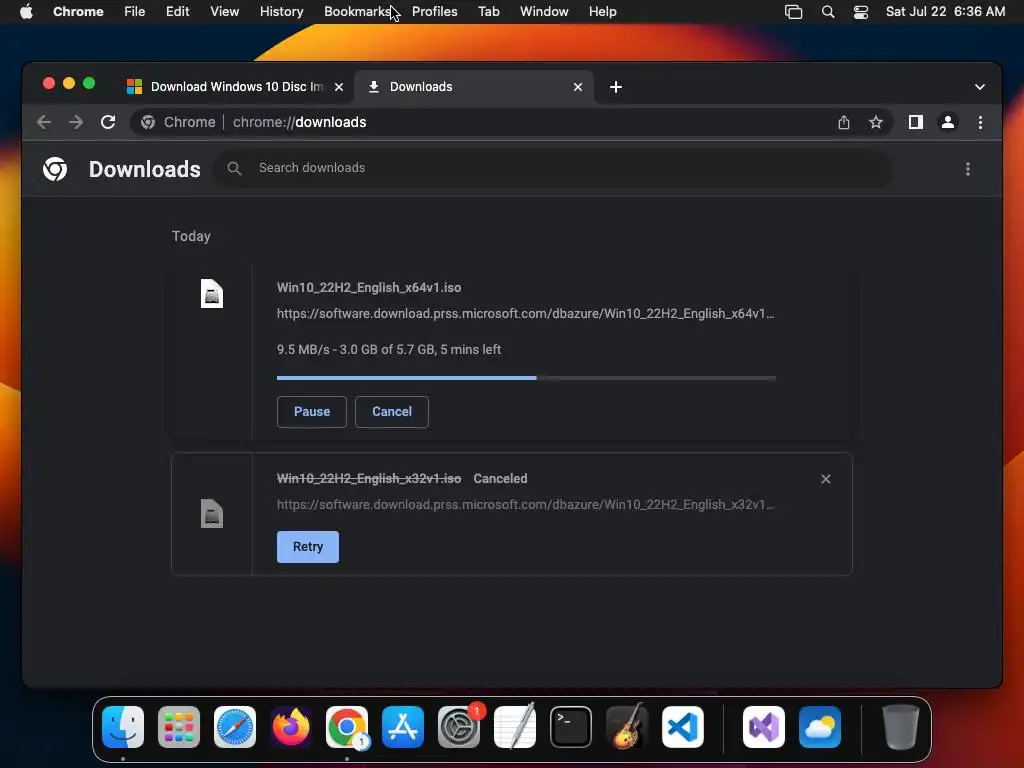Open TextEdit from the Dock
The image size is (1024, 768).
click(515, 727)
